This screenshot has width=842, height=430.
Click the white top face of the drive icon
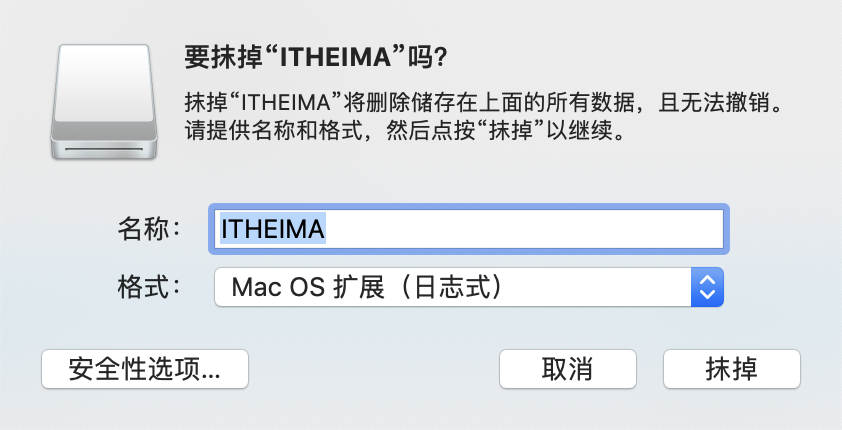click(x=104, y=83)
